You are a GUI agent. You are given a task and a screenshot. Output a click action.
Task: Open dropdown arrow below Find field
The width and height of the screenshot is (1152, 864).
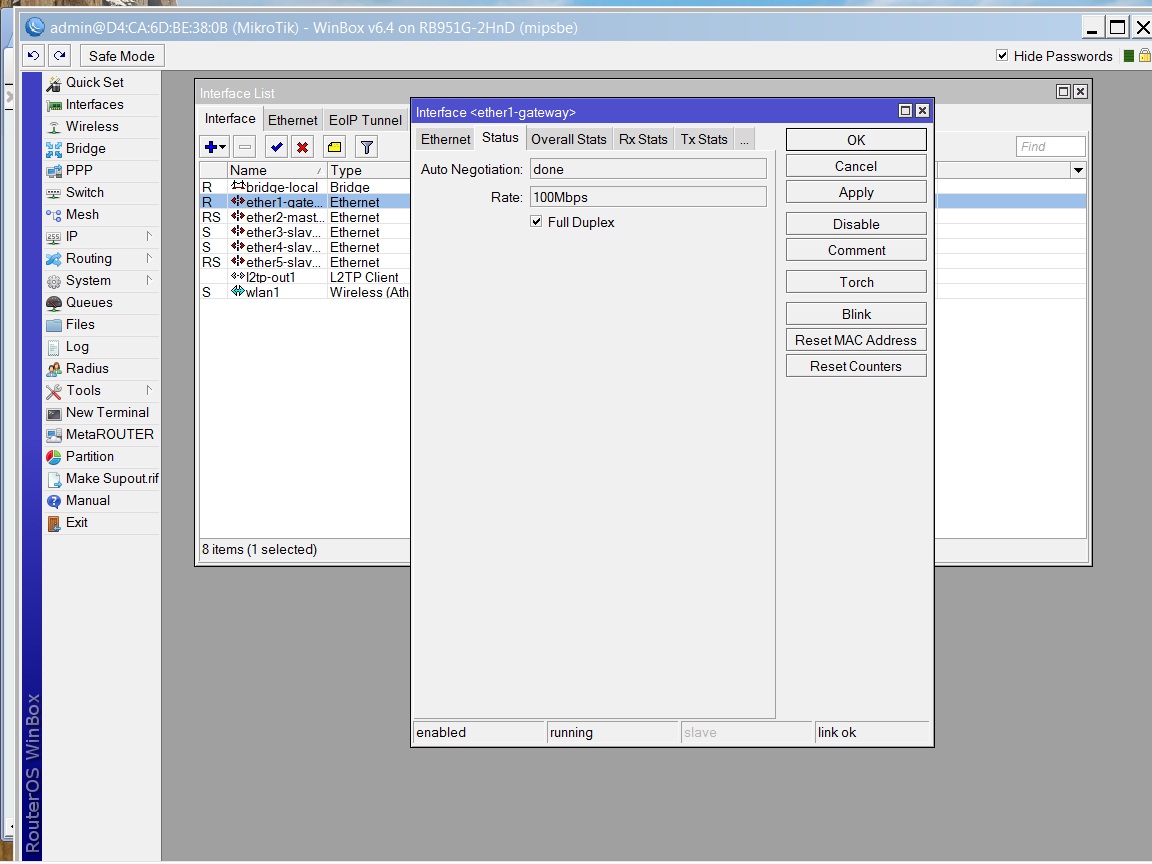pyautogui.click(x=1078, y=170)
